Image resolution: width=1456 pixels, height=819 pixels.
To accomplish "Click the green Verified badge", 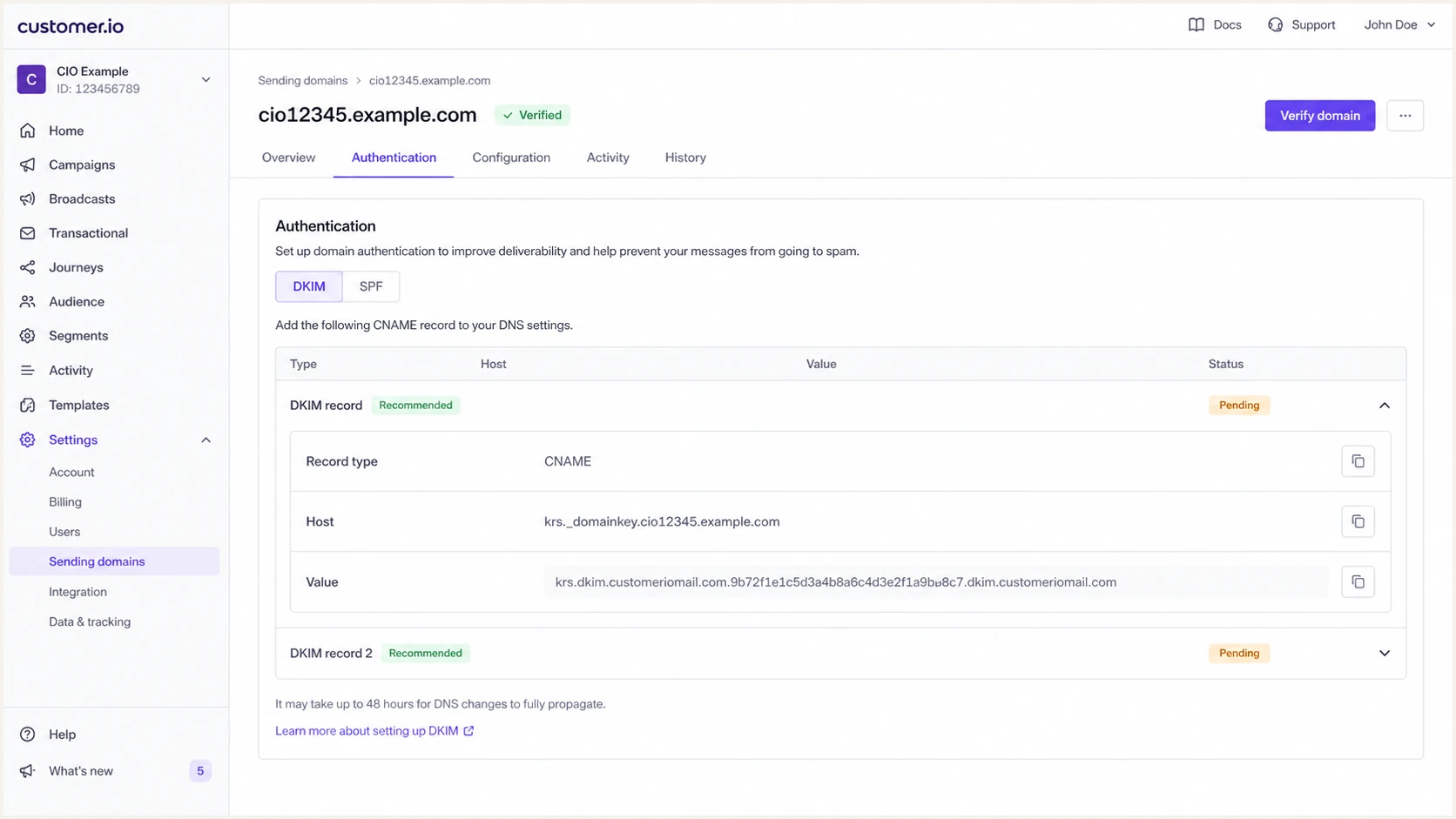I will point(532,115).
